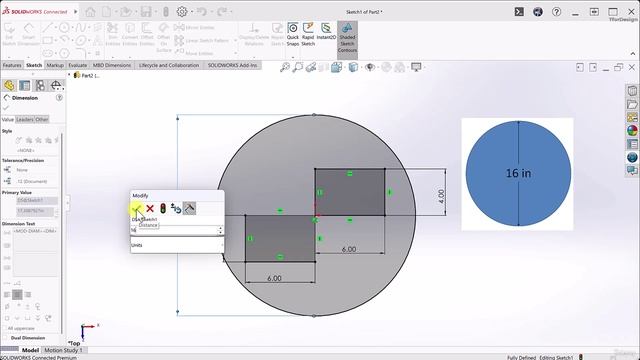The image size is (640, 360).
Task: Open View Settings monitor icon
Action: tap(416, 67)
